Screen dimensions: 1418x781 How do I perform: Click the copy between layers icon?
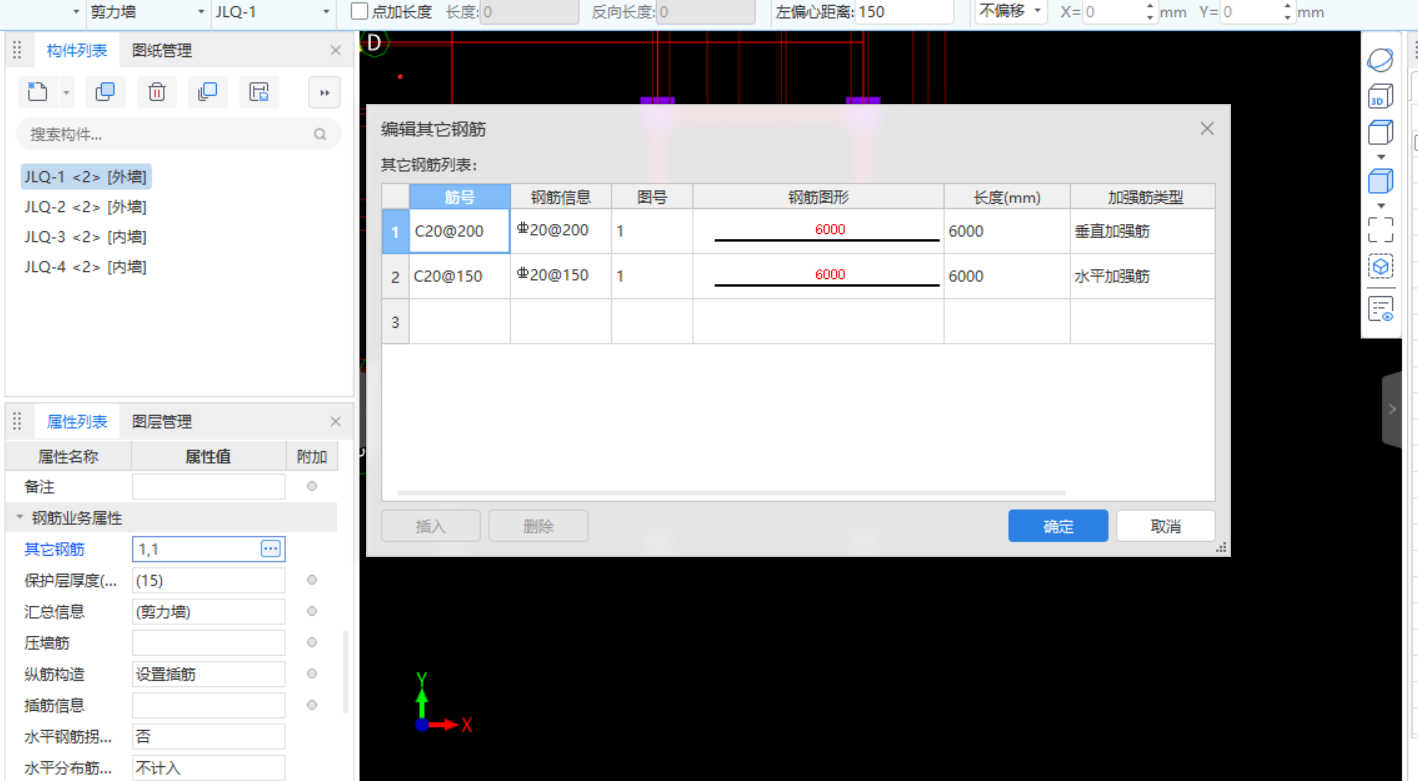[208, 92]
